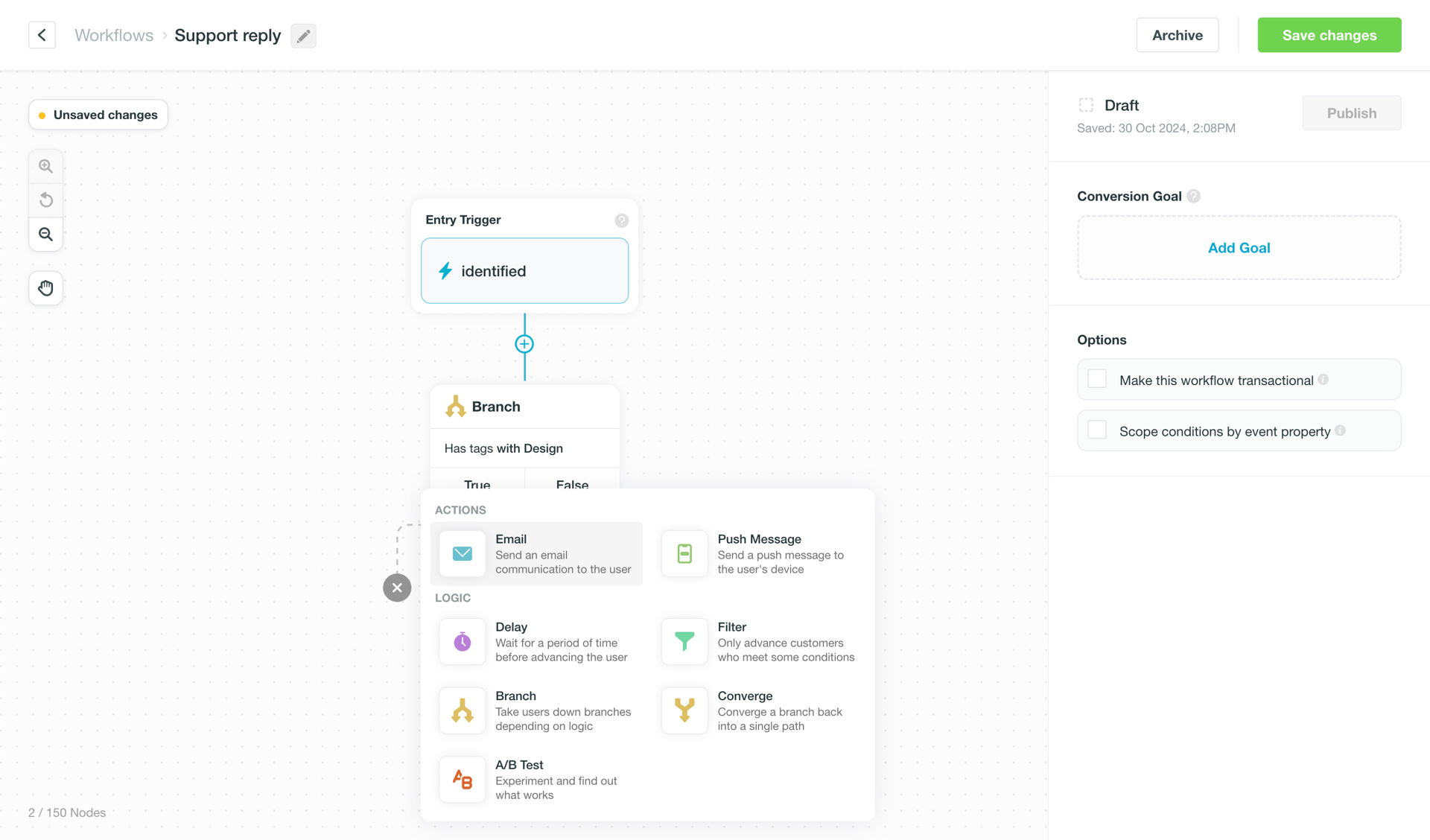1430x840 pixels.
Task: Pick the Branch logic icon in the picker
Action: (x=462, y=710)
